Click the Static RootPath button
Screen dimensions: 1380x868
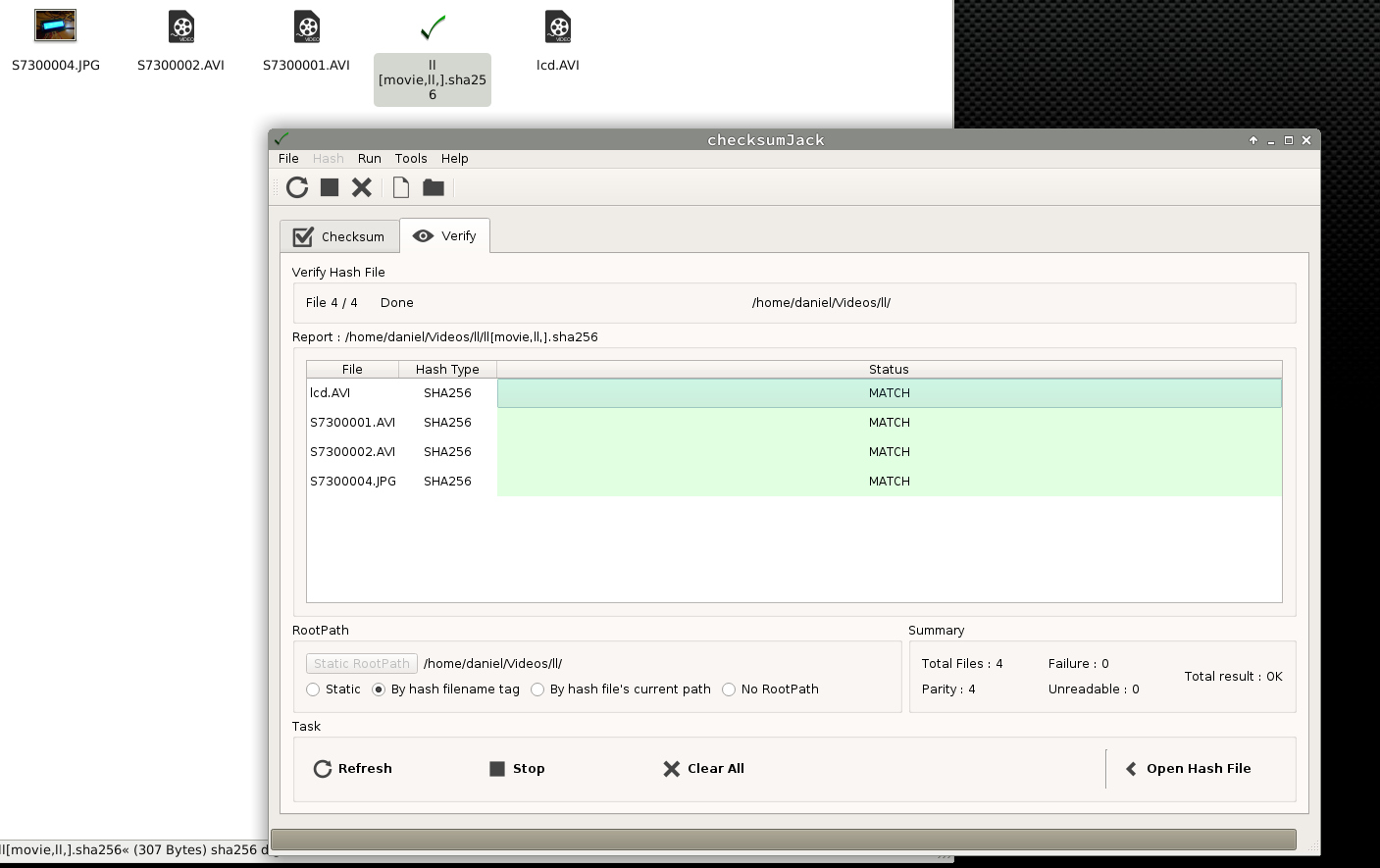362,664
